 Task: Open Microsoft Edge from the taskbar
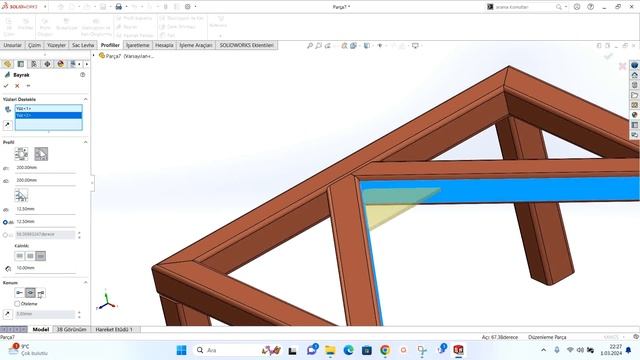click(348, 350)
